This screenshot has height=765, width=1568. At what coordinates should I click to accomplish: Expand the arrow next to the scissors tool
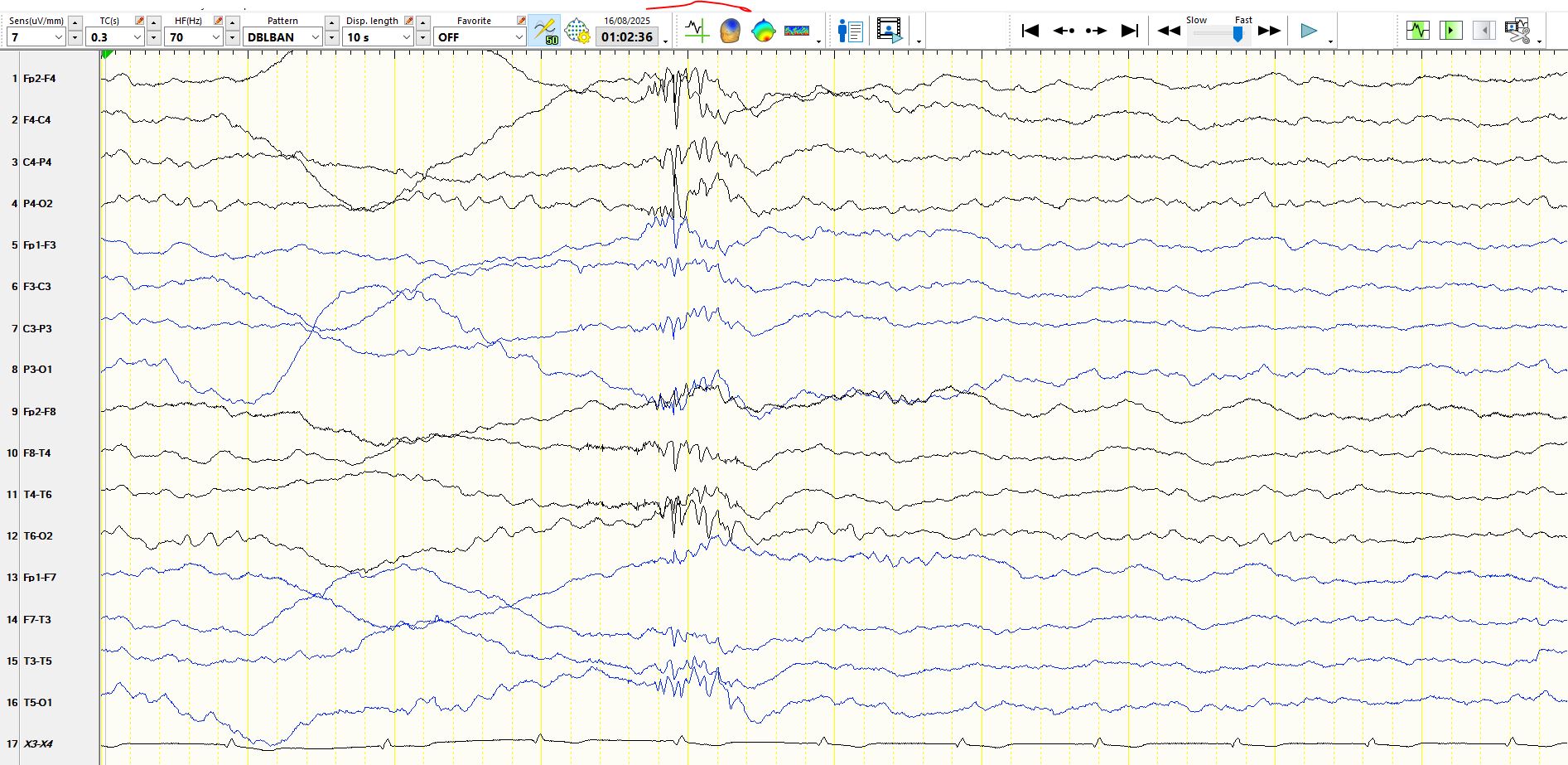1539,41
